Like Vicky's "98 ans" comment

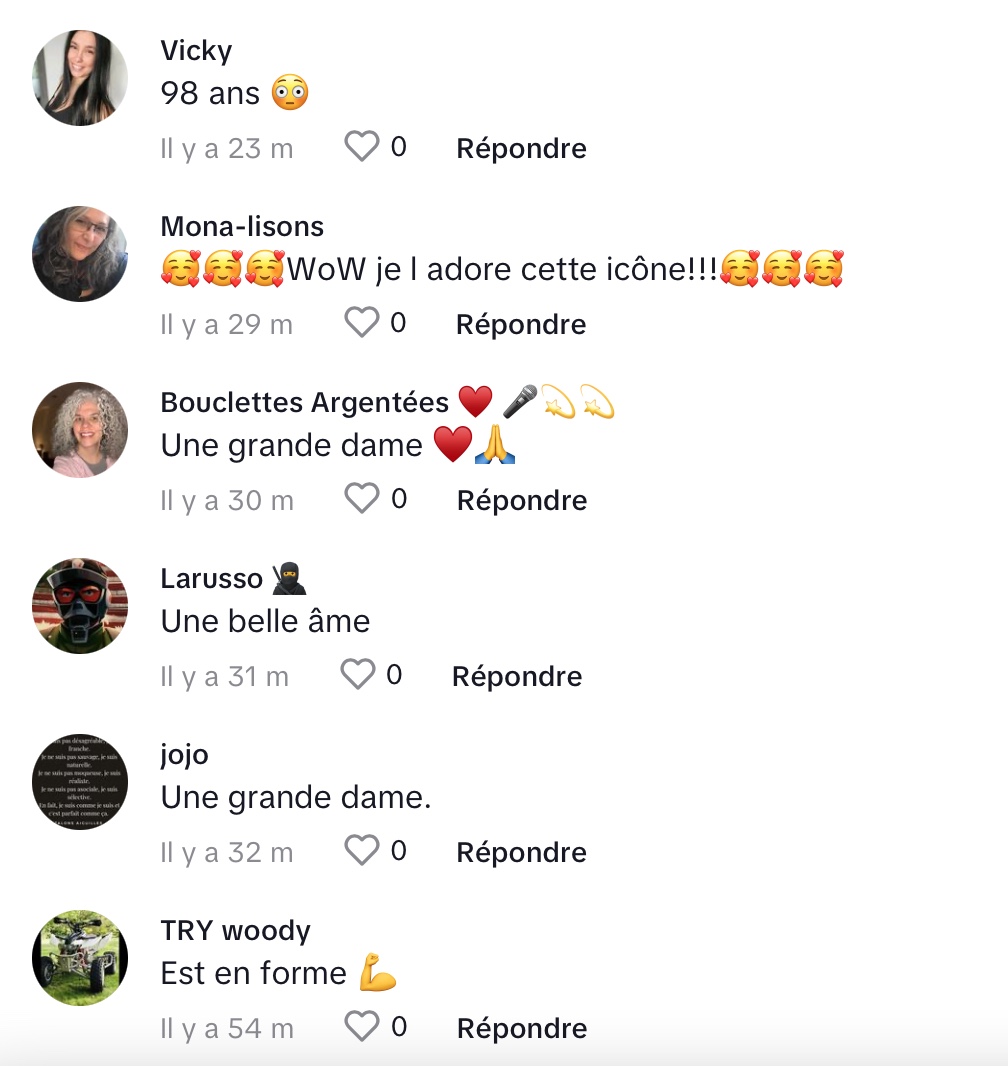pos(362,147)
